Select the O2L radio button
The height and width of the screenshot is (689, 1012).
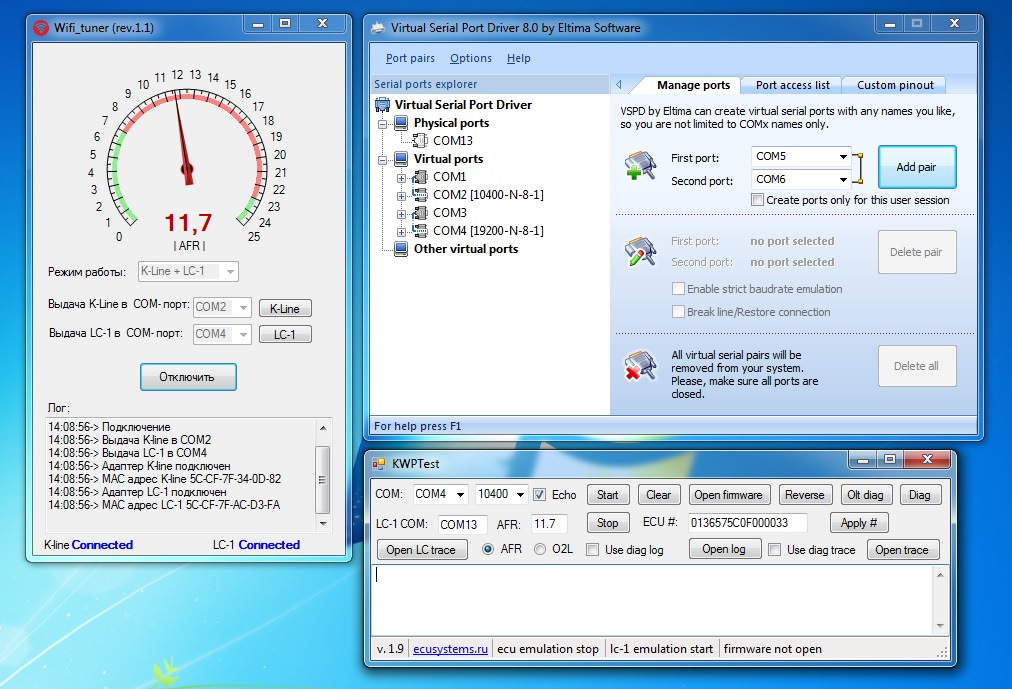coord(540,549)
